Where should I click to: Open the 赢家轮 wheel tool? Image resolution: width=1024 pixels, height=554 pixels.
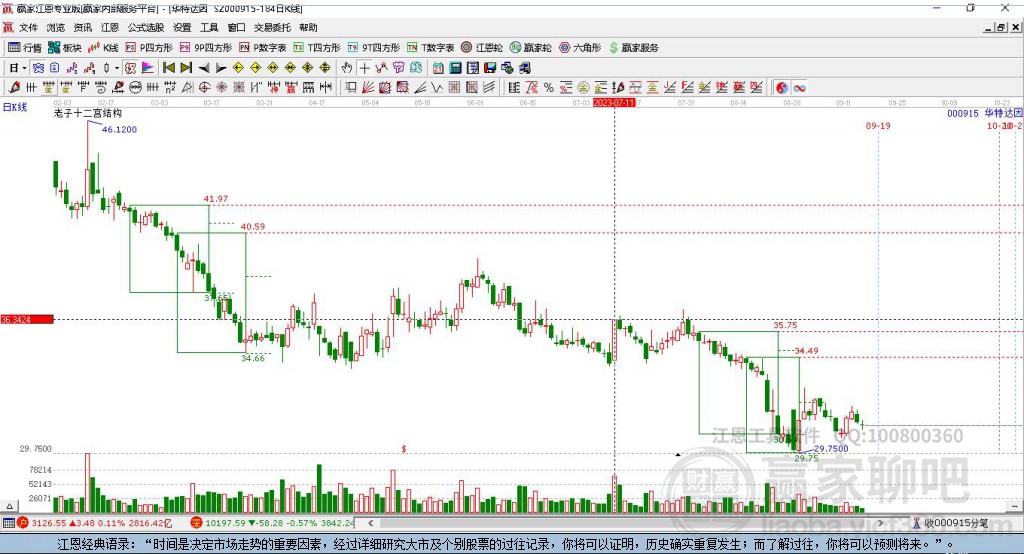(x=530, y=48)
